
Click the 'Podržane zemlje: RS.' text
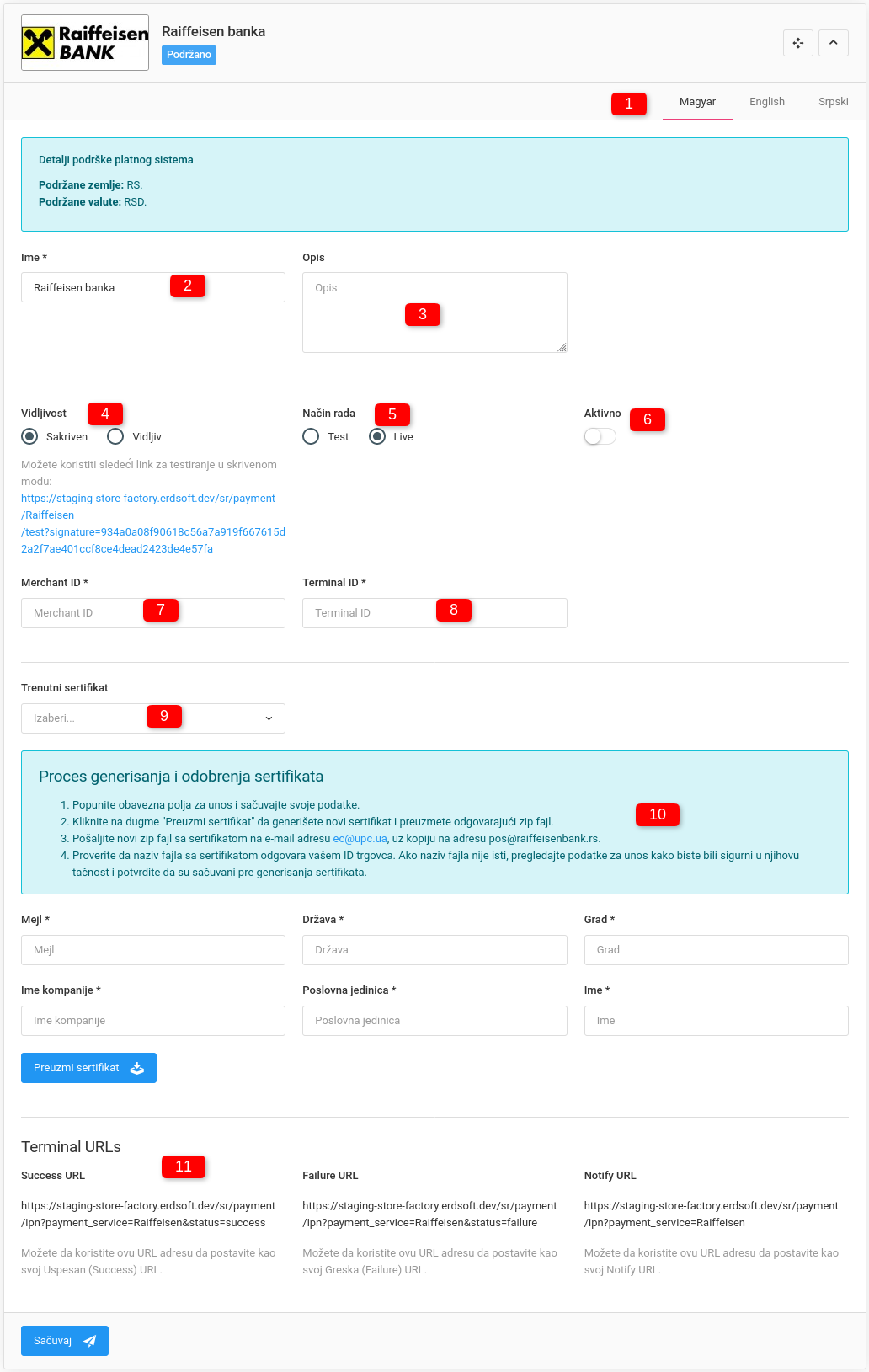(91, 185)
